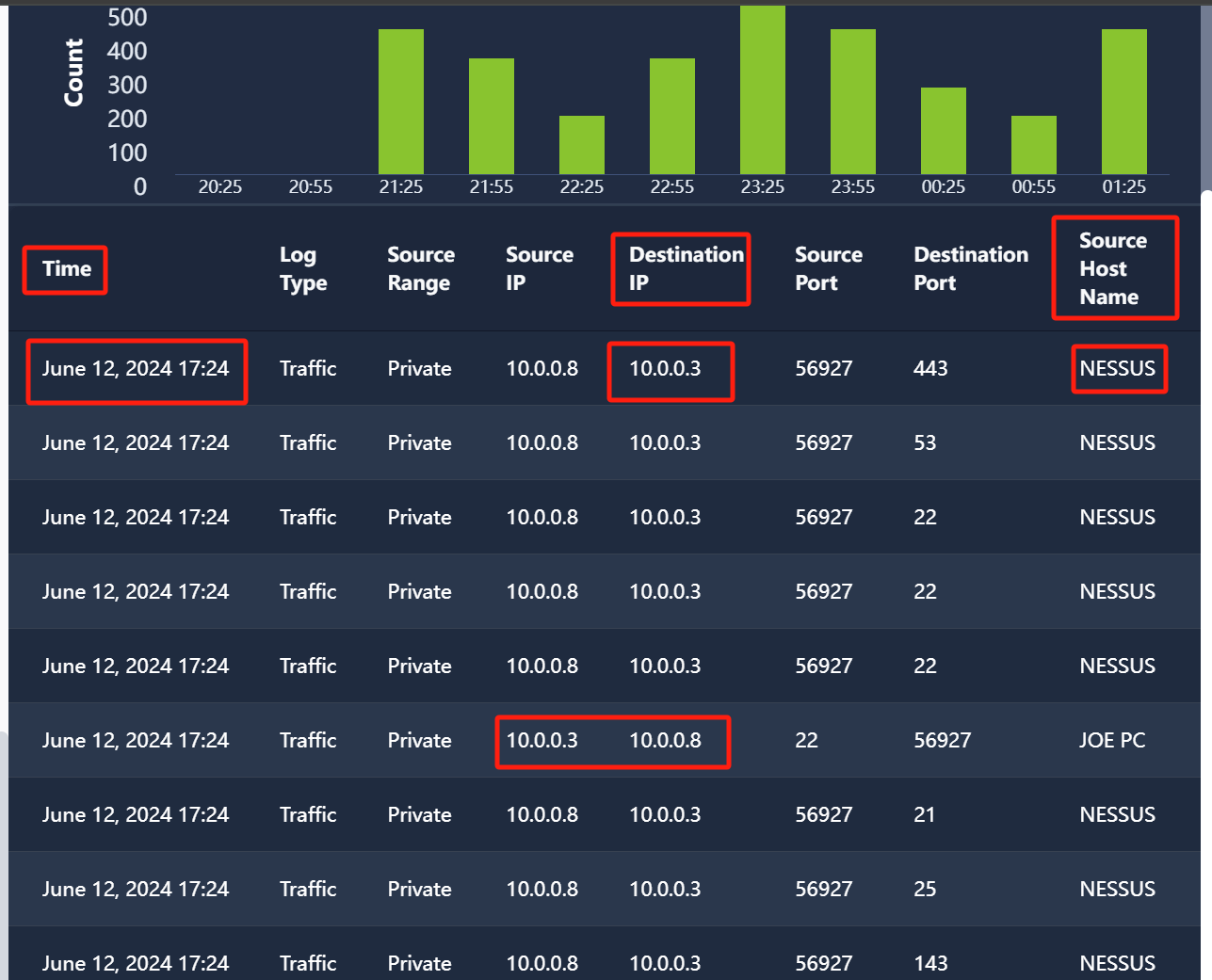Click the Traffic cell in the port 53 row
1212x980 pixels.
[x=308, y=443]
